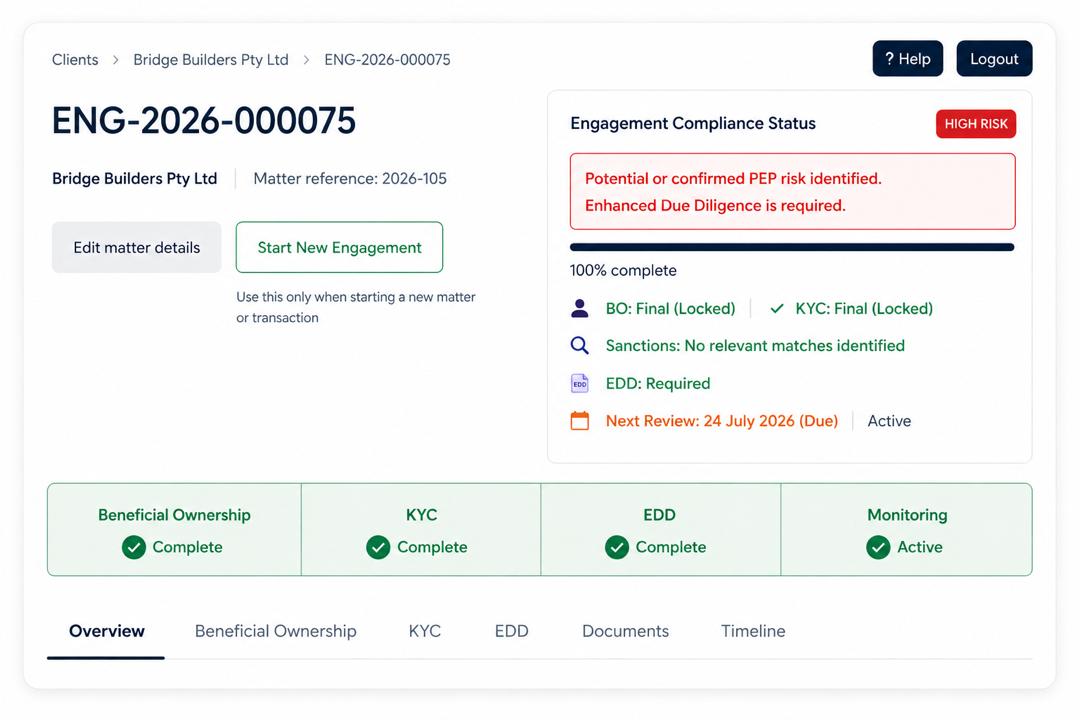Image resolution: width=1080 pixels, height=720 pixels.
Task: Click Edit matter details
Action: [x=136, y=247]
